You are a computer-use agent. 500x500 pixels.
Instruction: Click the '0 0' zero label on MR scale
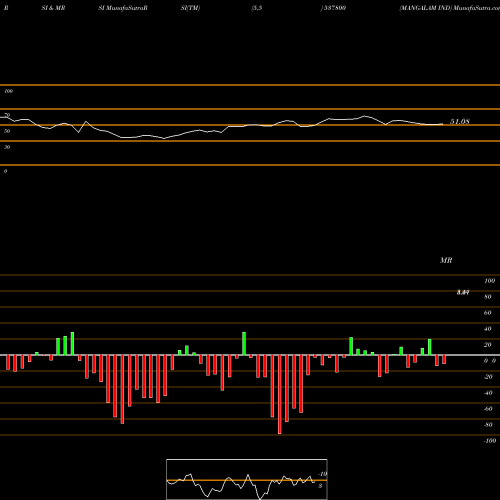point(490,361)
